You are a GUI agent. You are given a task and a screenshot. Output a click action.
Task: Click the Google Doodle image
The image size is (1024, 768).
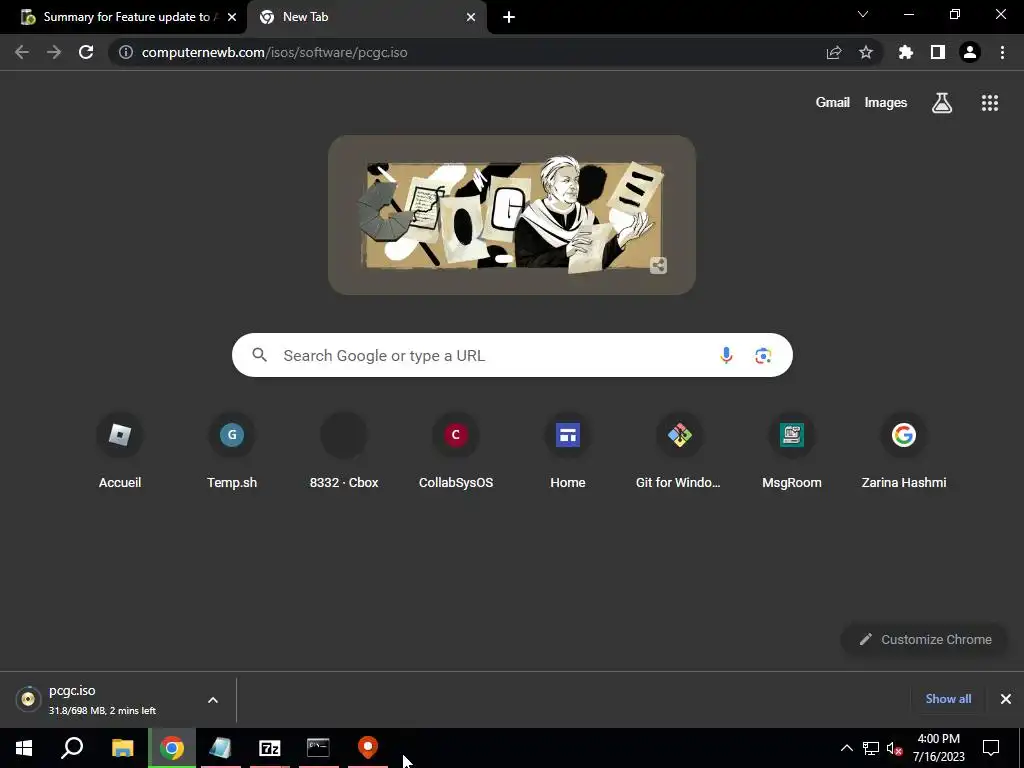click(512, 215)
